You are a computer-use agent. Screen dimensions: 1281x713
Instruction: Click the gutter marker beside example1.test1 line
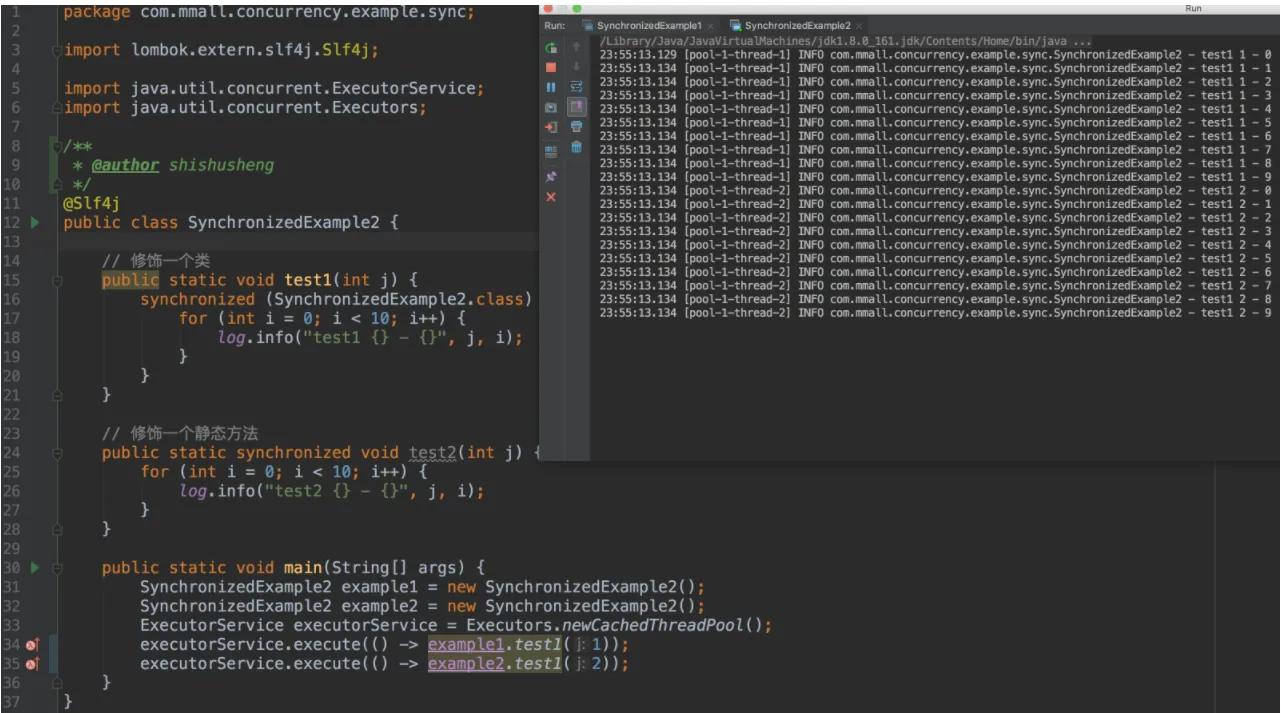tap(32, 645)
